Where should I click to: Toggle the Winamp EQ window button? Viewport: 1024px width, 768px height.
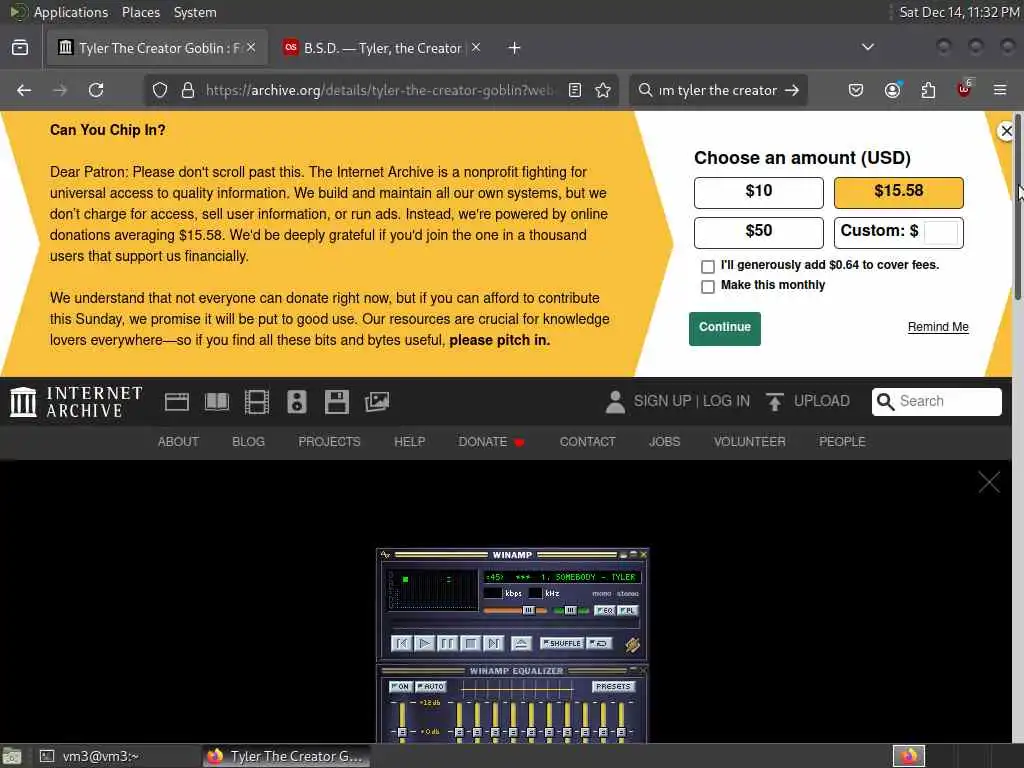pos(604,610)
